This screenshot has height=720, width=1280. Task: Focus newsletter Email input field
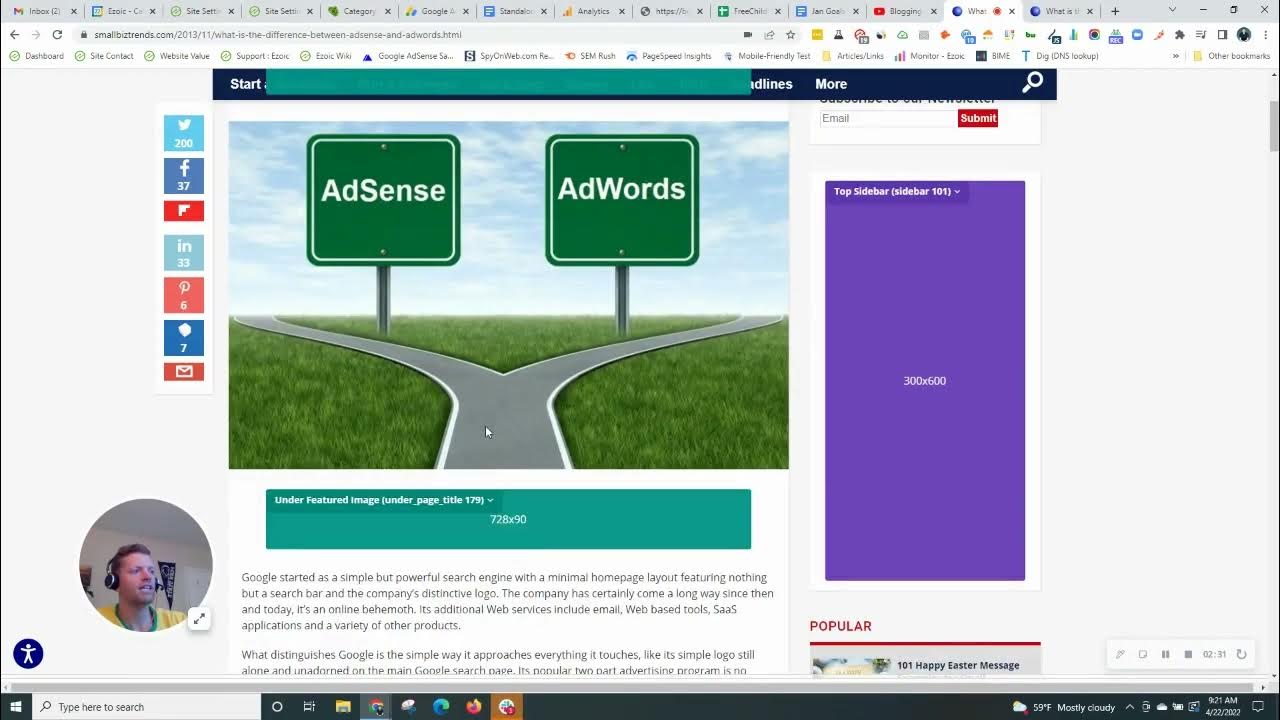888,118
